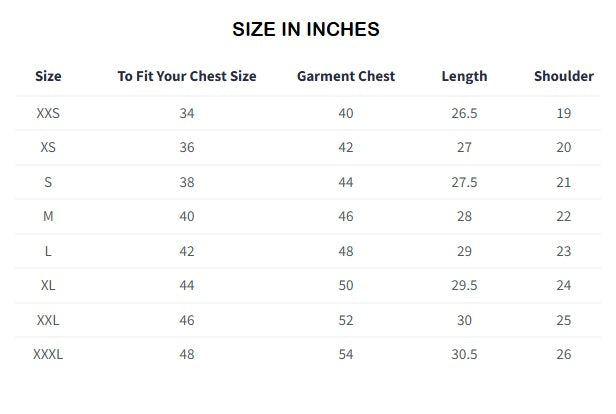Select the 27.5 length value for S
The image size is (616, 414).
click(x=464, y=182)
